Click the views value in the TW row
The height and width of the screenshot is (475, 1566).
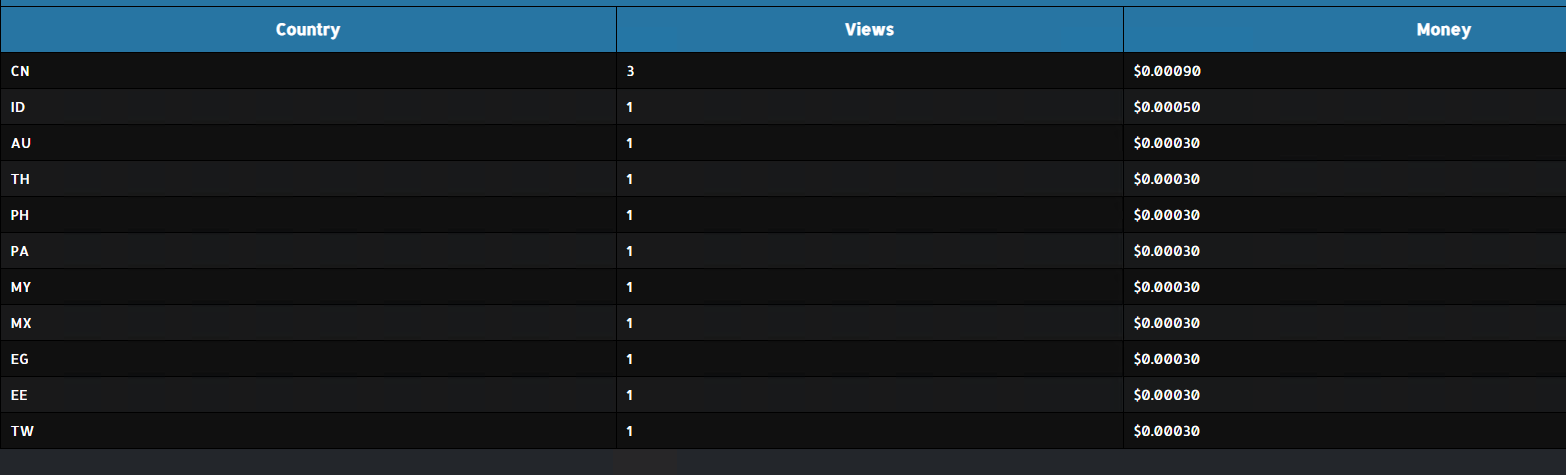(630, 431)
